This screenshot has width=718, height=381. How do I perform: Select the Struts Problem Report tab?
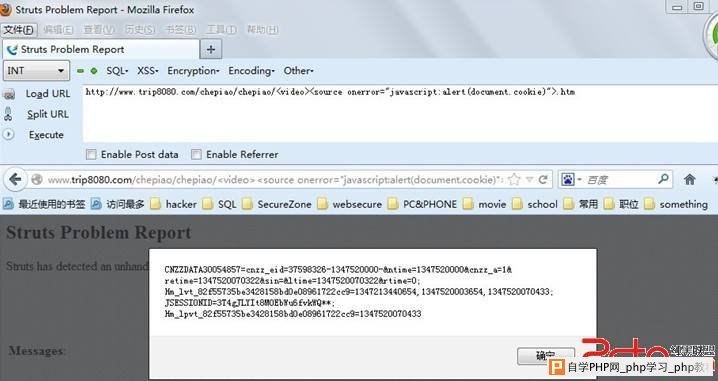coord(101,49)
